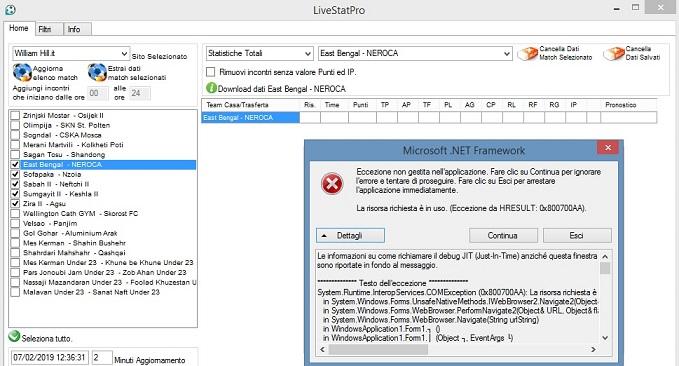Click the red error icon in the dialog

click(x=332, y=184)
